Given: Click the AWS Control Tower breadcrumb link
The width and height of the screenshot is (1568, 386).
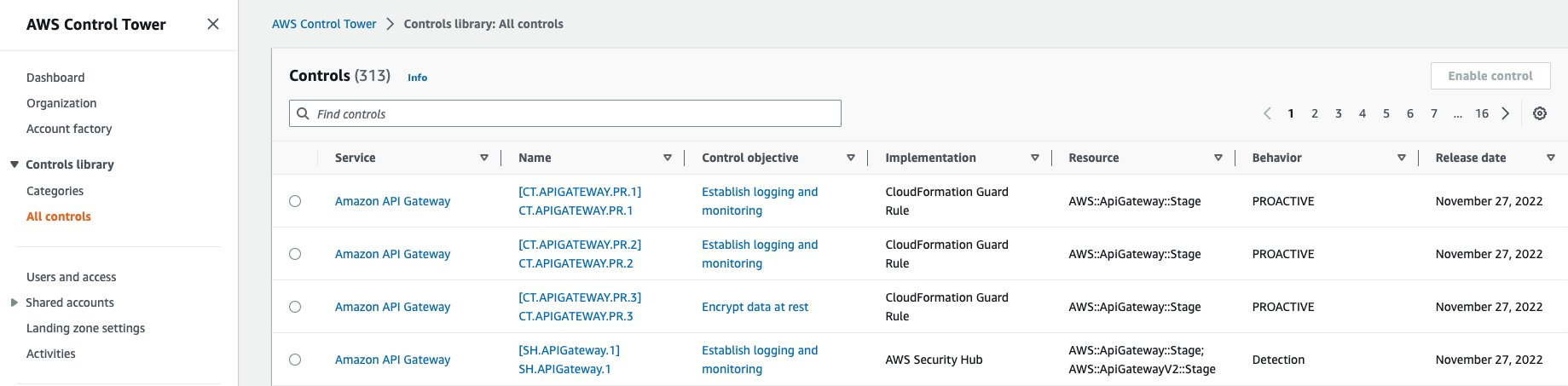Looking at the screenshot, I should [324, 24].
